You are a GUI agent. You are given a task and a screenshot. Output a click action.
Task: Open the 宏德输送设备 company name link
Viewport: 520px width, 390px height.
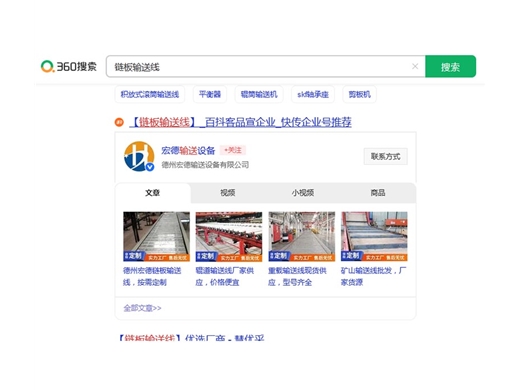[x=188, y=151]
